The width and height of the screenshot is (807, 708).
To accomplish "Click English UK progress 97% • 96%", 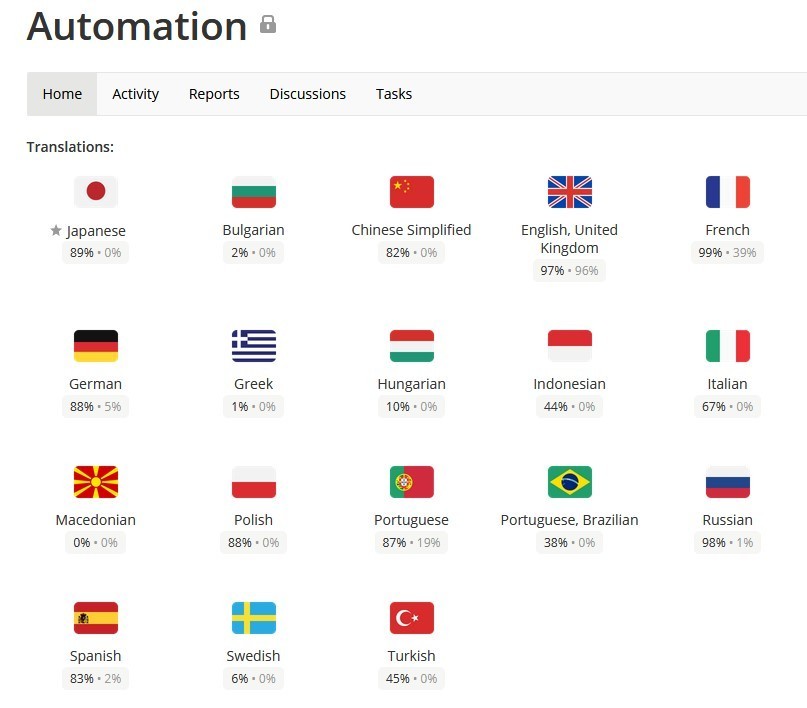I will click(569, 271).
